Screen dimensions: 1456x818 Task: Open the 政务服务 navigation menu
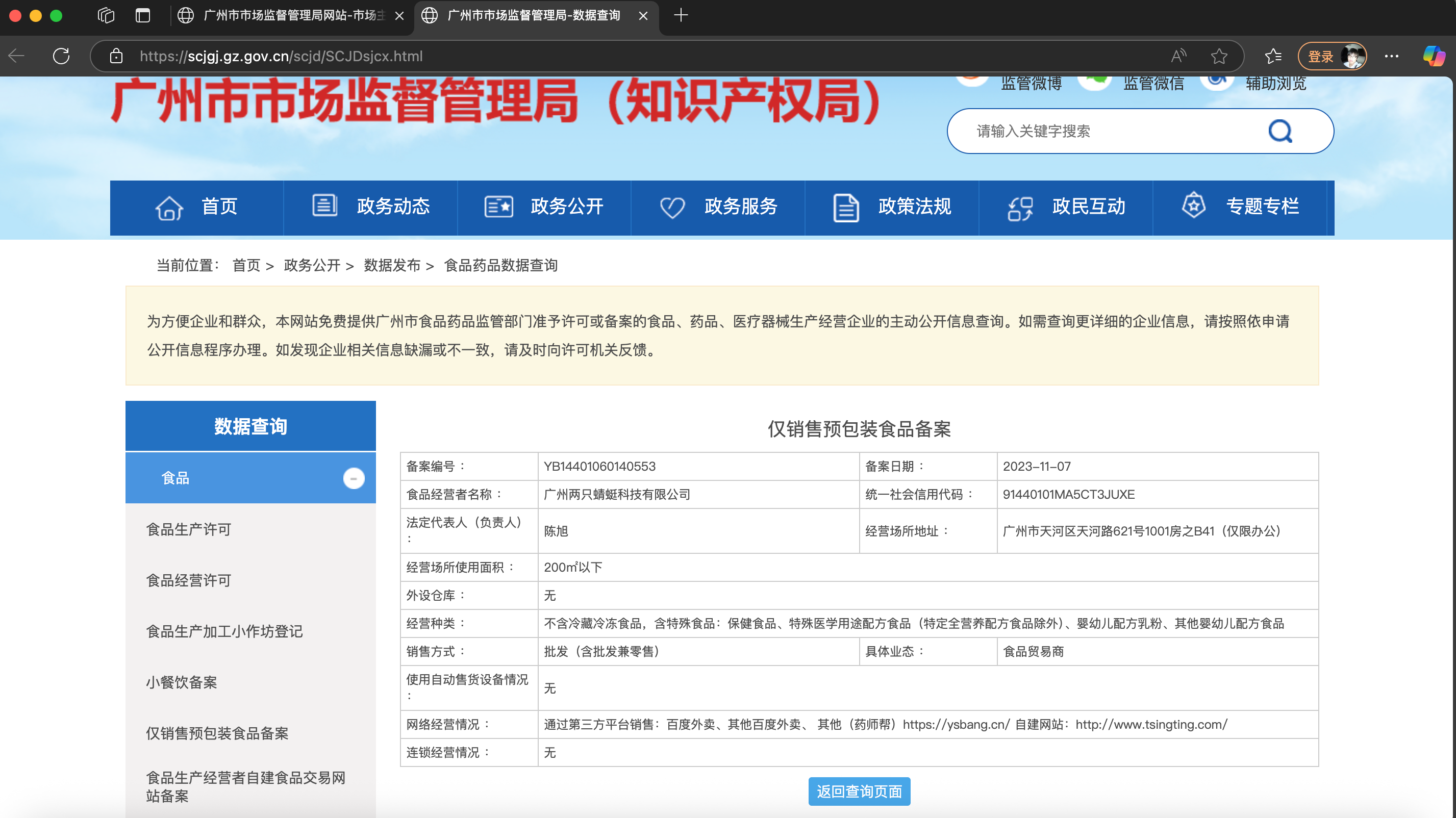(718, 207)
